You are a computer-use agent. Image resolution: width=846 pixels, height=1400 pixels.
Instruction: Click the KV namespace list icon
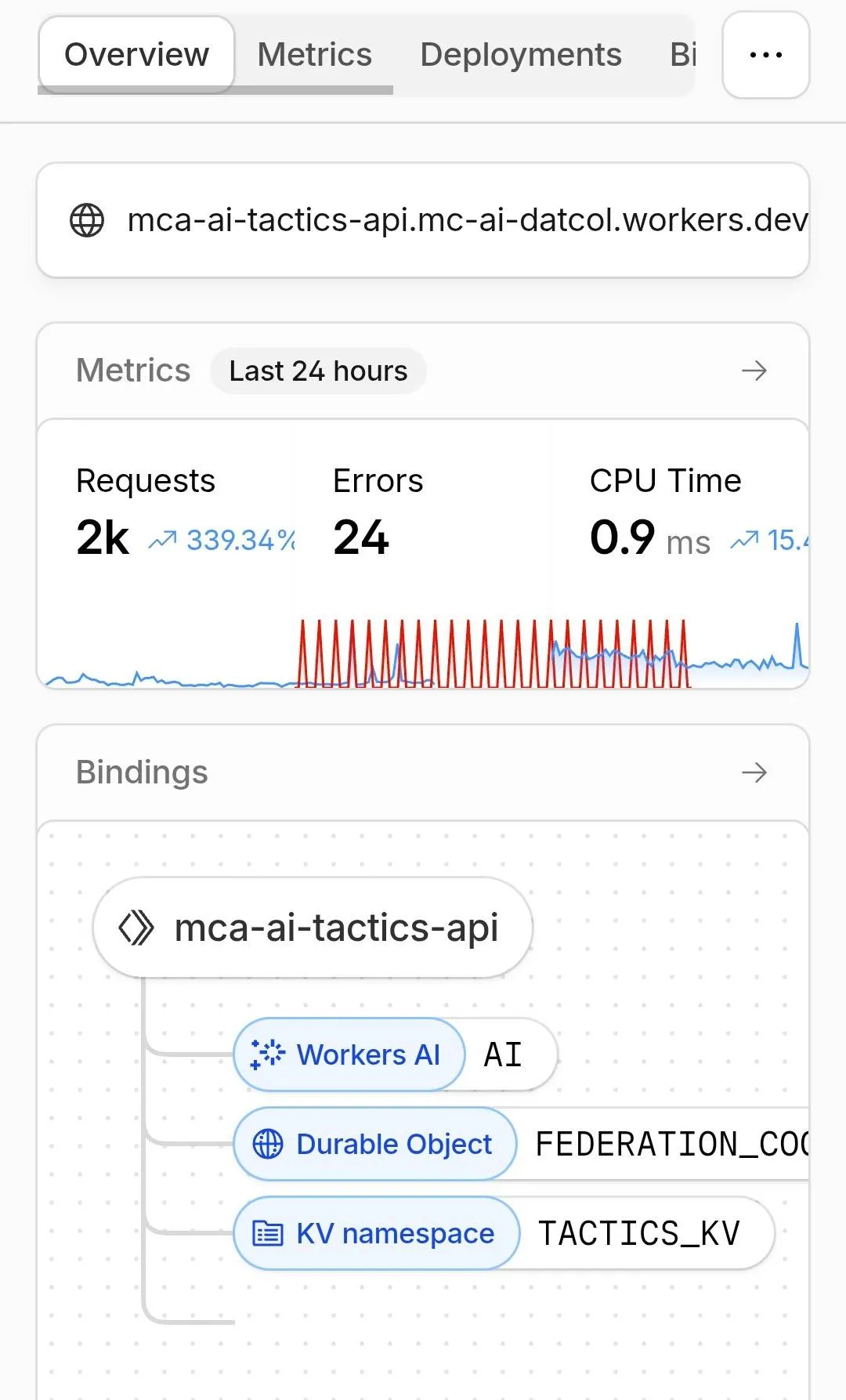click(x=268, y=1233)
